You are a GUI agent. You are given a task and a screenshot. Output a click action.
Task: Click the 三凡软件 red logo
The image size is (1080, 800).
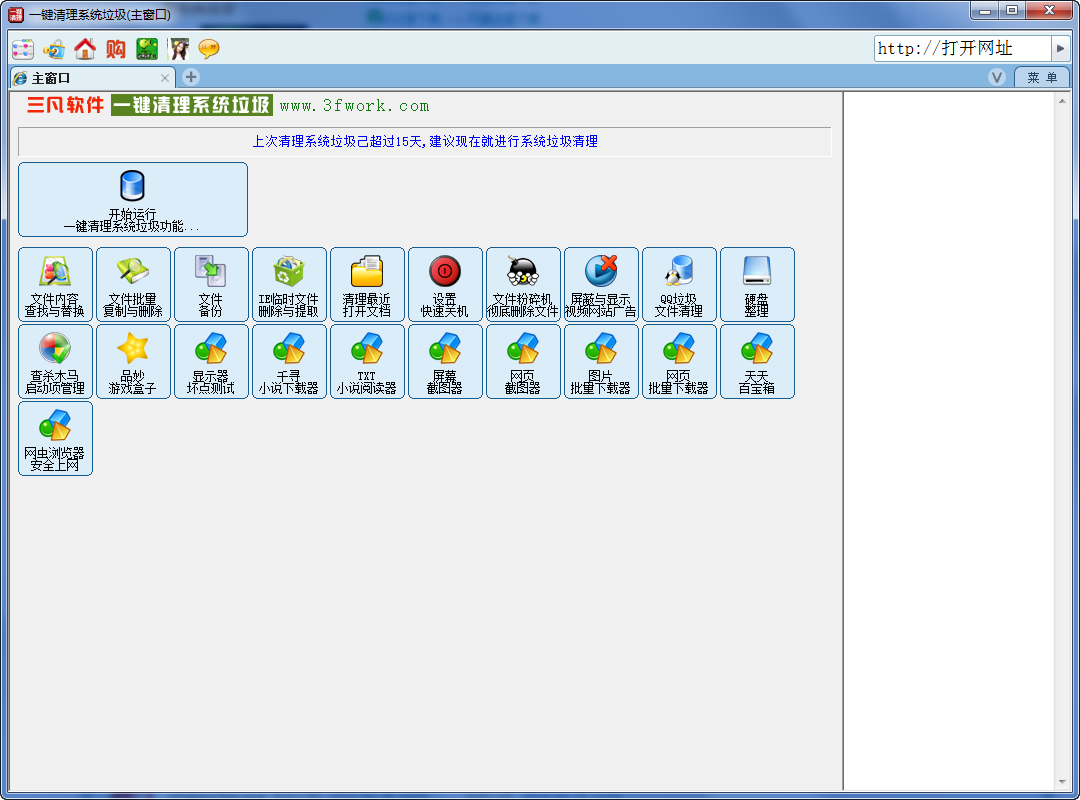(65, 105)
